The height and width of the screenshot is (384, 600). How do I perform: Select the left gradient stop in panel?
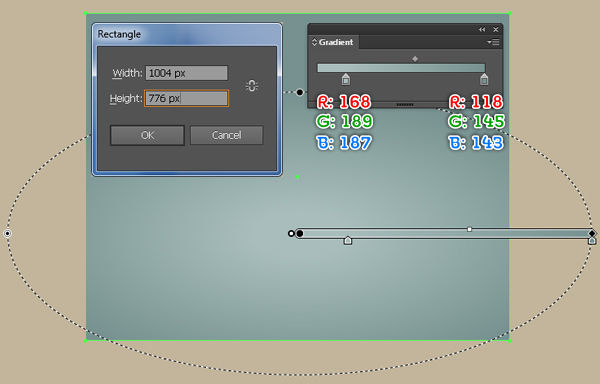click(x=346, y=79)
